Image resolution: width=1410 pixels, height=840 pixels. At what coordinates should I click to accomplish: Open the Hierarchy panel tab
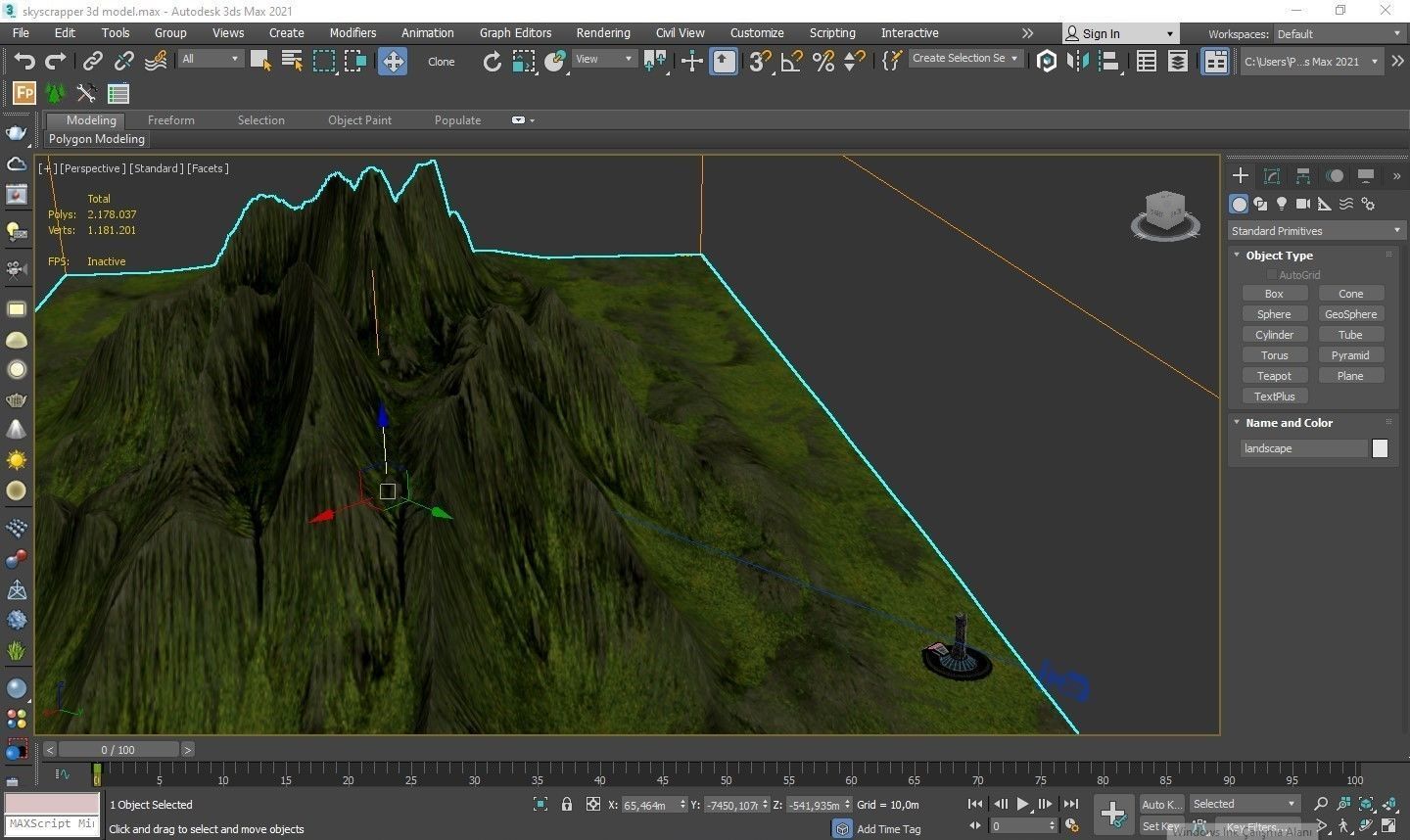point(1303,176)
